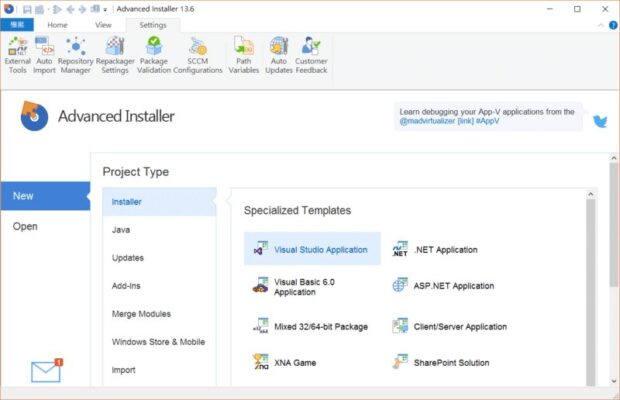The image size is (620, 400).
Task: Select the Mixed 32/64-bit Package template
Action: [x=310, y=326]
